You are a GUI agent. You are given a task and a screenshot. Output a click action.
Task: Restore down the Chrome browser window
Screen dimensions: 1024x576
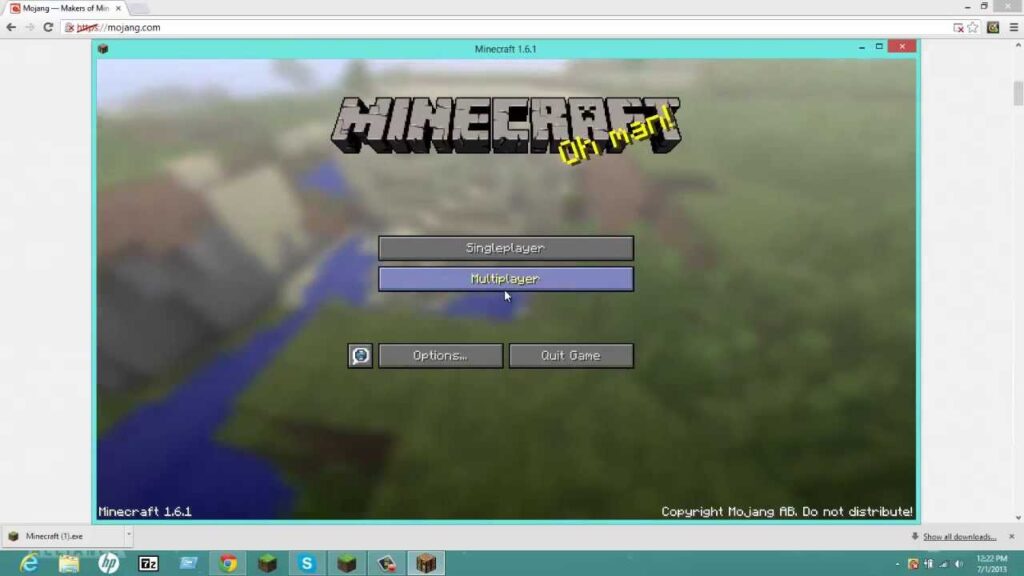click(x=984, y=6)
